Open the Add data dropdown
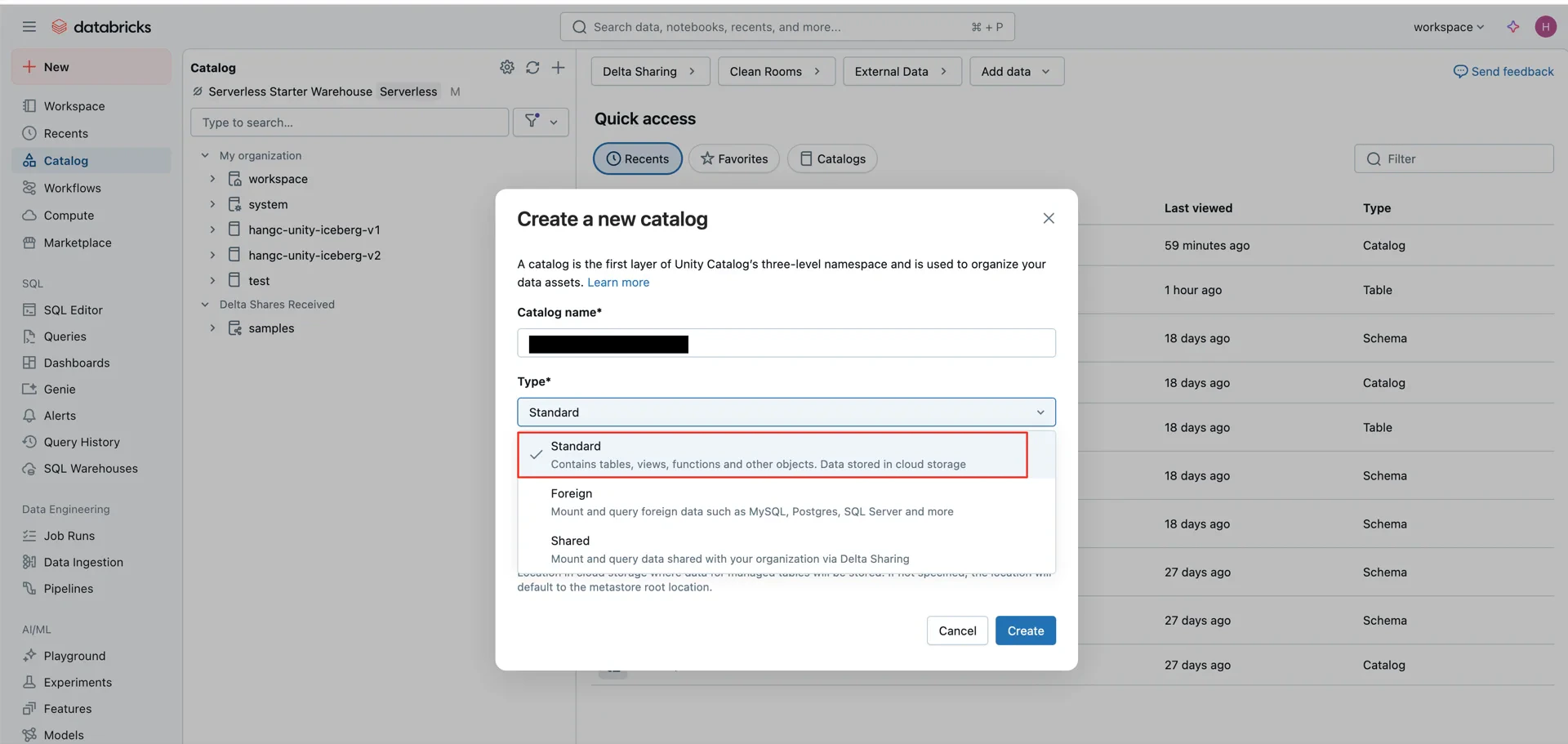1568x744 pixels. [1017, 71]
